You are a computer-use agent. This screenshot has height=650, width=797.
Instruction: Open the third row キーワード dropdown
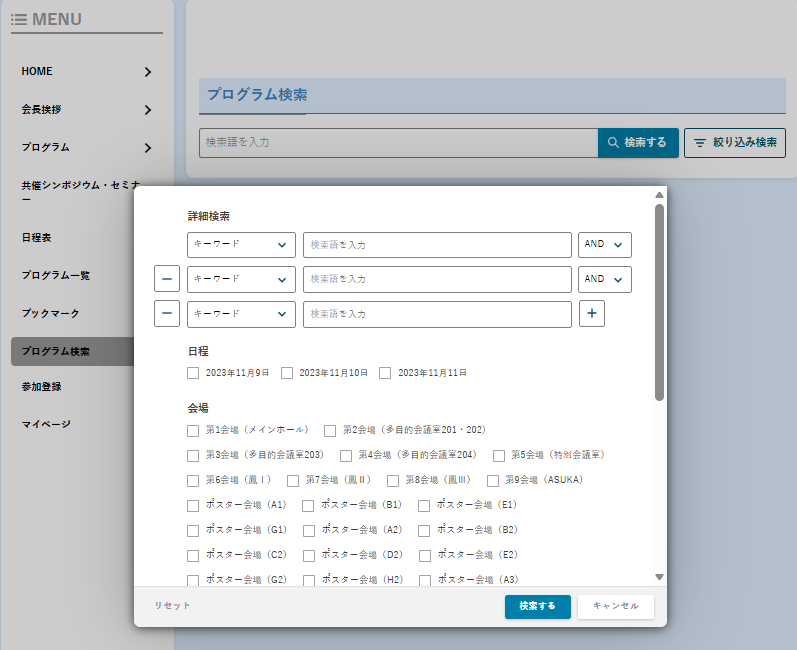[241, 314]
